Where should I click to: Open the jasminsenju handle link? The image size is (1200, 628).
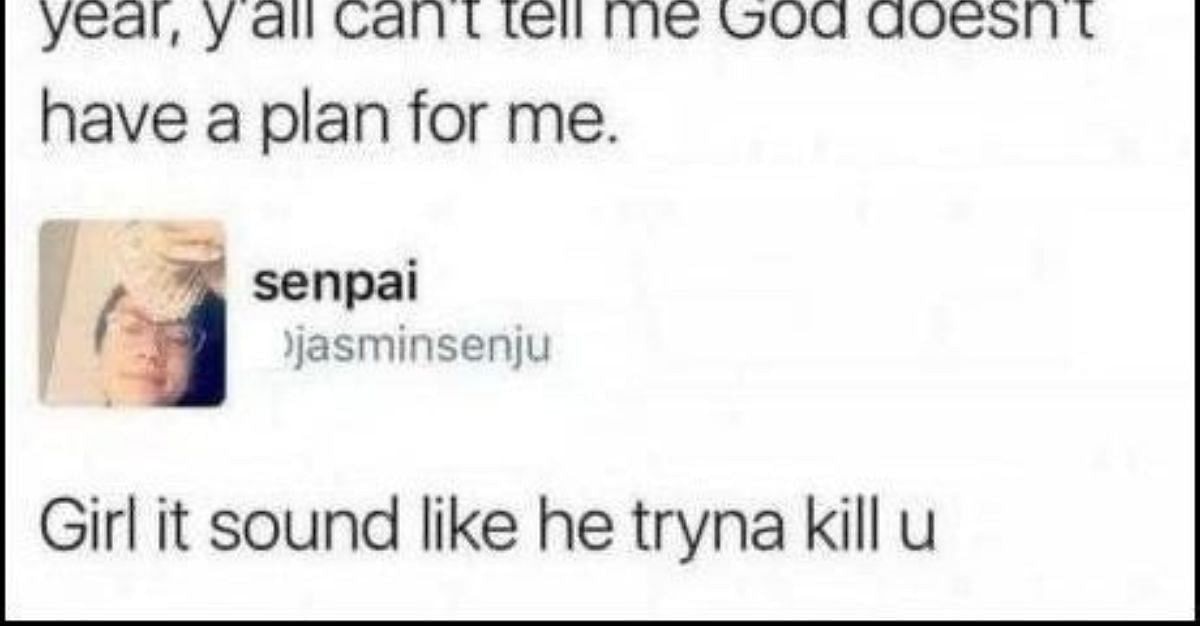pyautogui.click(x=413, y=349)
